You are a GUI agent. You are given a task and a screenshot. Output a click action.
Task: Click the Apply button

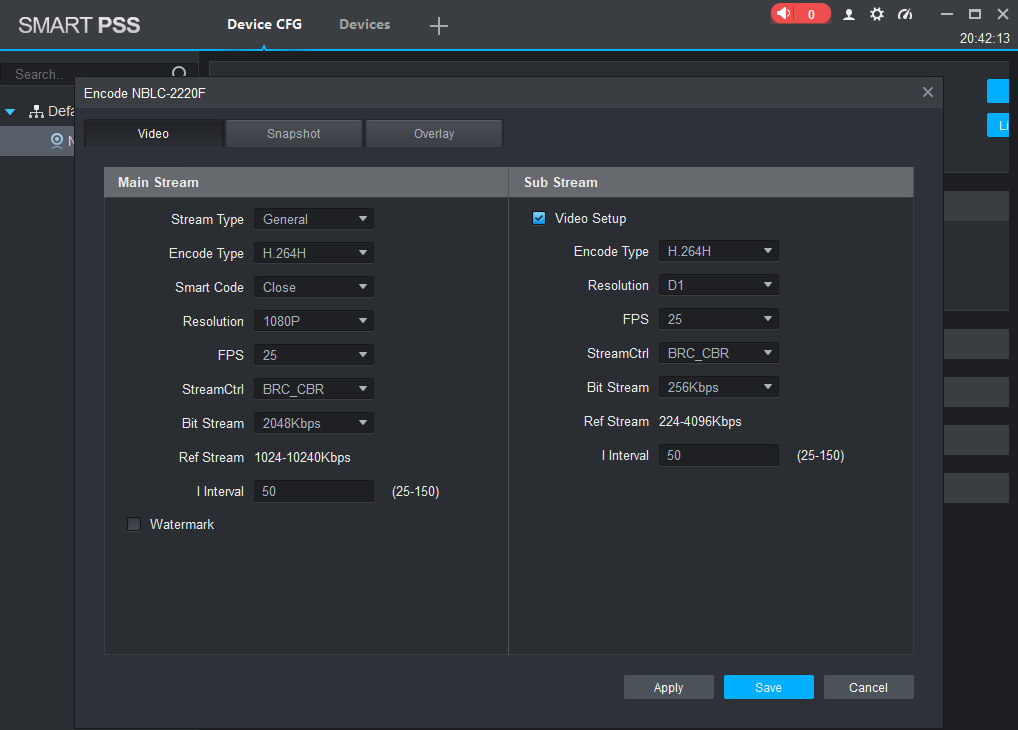[x=669, y=687]
